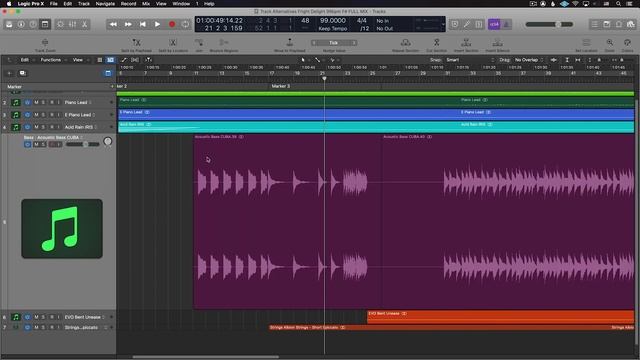Solo the E Piano Lead track
This screenshot has width=640, height=360.
click(x=43, y=115)
